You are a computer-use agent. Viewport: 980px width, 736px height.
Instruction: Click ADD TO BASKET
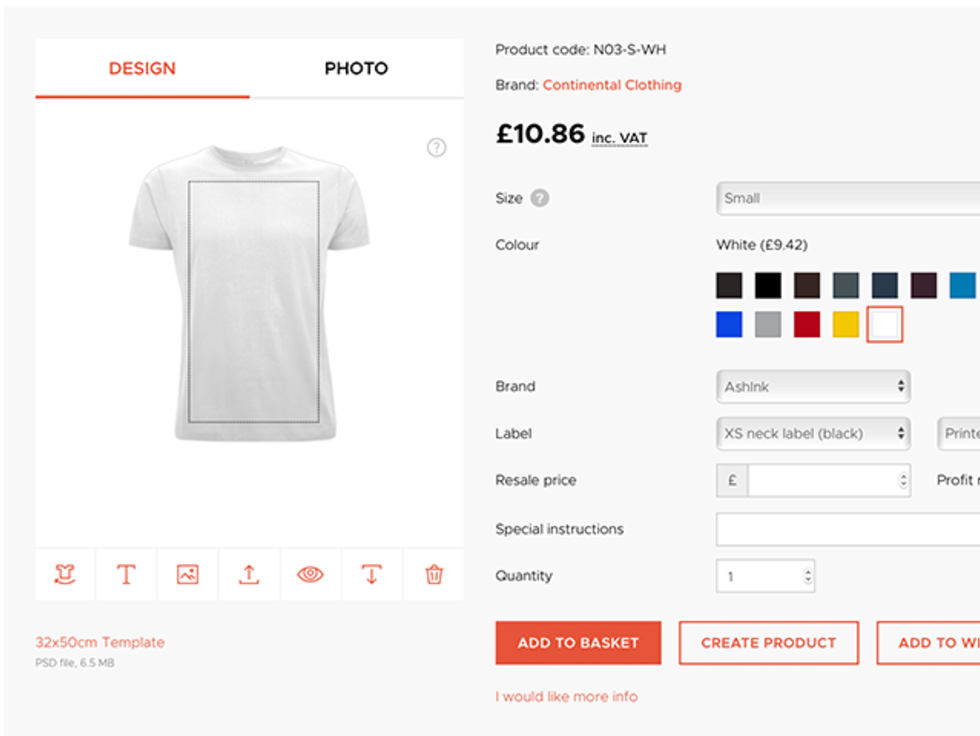(577, 643)
